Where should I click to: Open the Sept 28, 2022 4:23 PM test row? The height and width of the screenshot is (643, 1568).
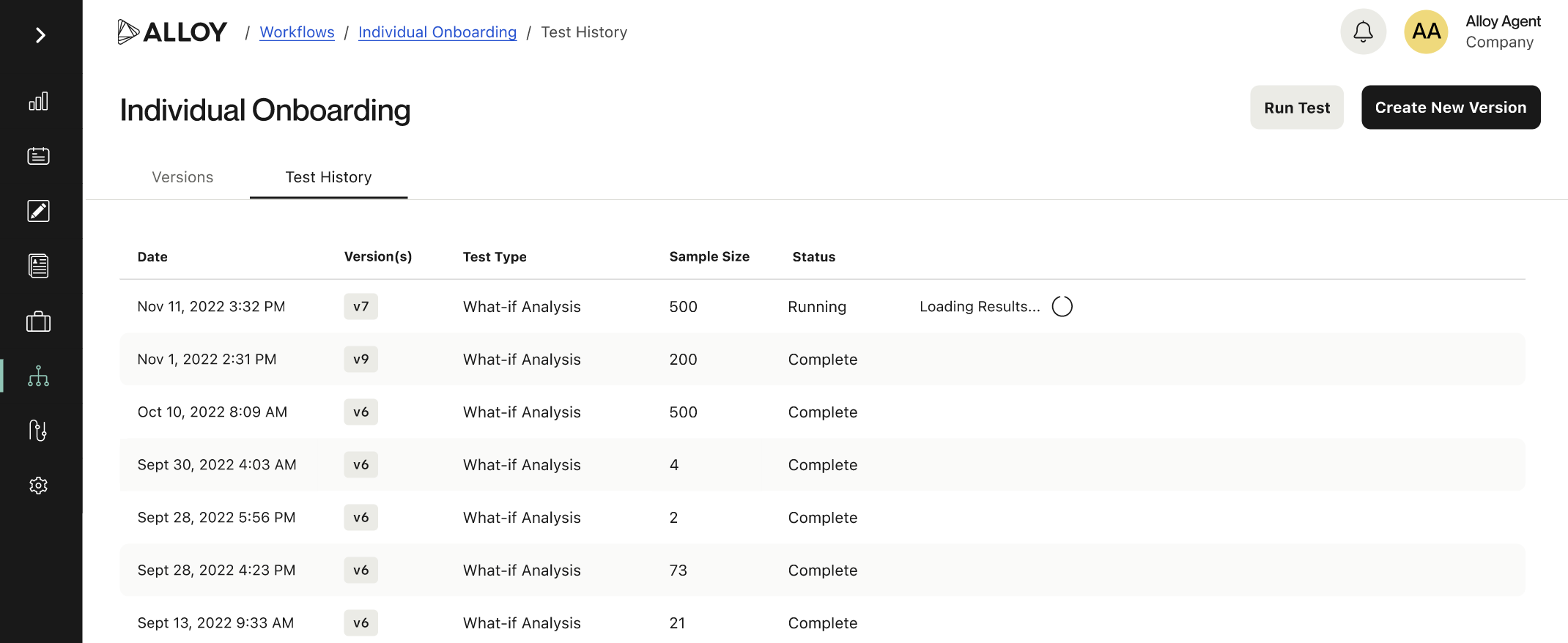point(822,570)
